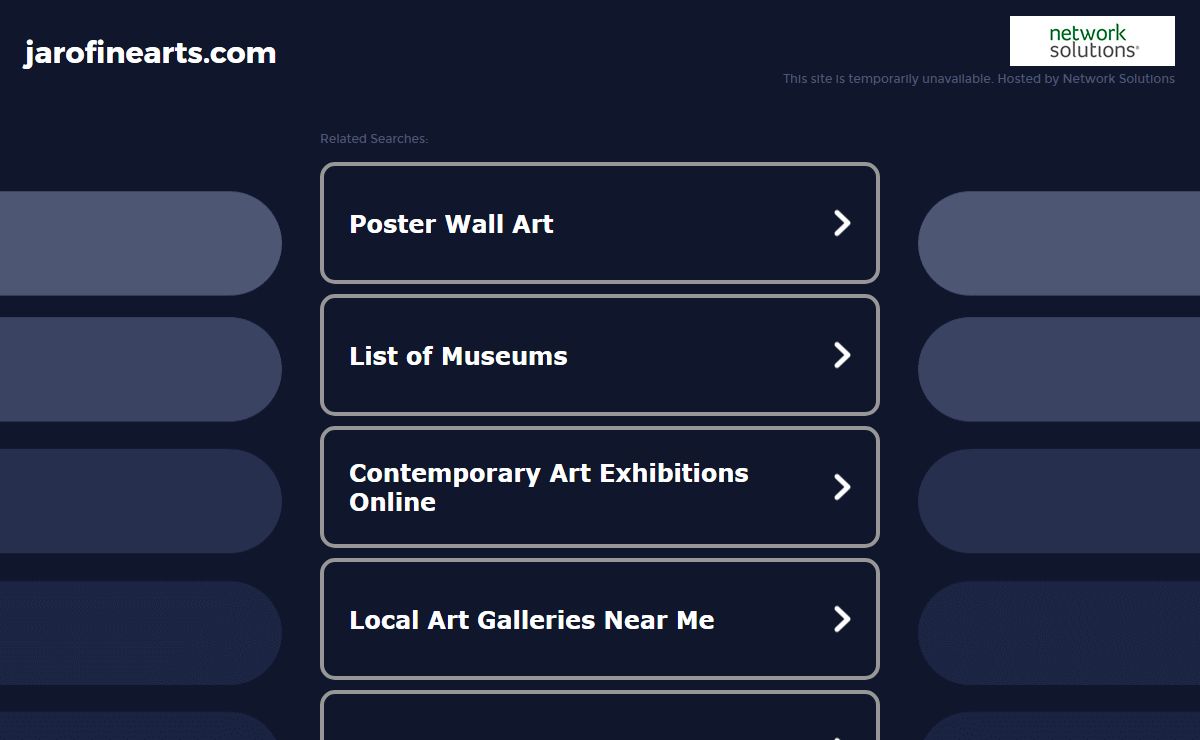This screenshot has width=1200, height=740.
Task: Click the pill shape right of Poster Wall Art
Action: [1059, 243]
